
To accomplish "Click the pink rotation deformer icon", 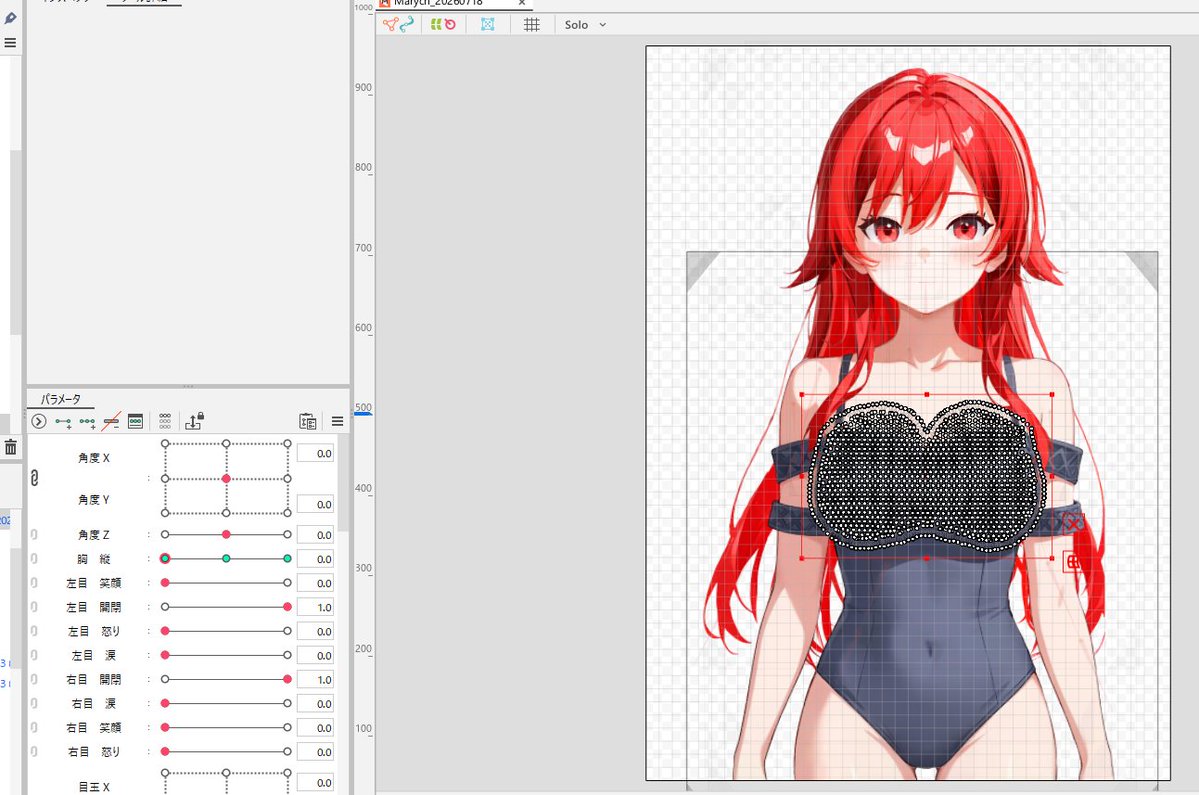I will tap(450, 24).
